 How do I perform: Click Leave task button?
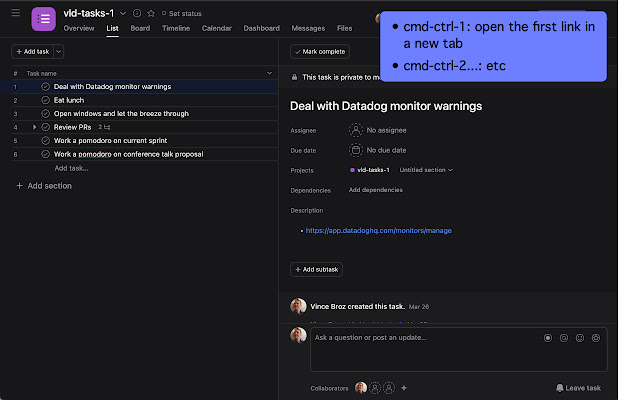tap(578, 388)
